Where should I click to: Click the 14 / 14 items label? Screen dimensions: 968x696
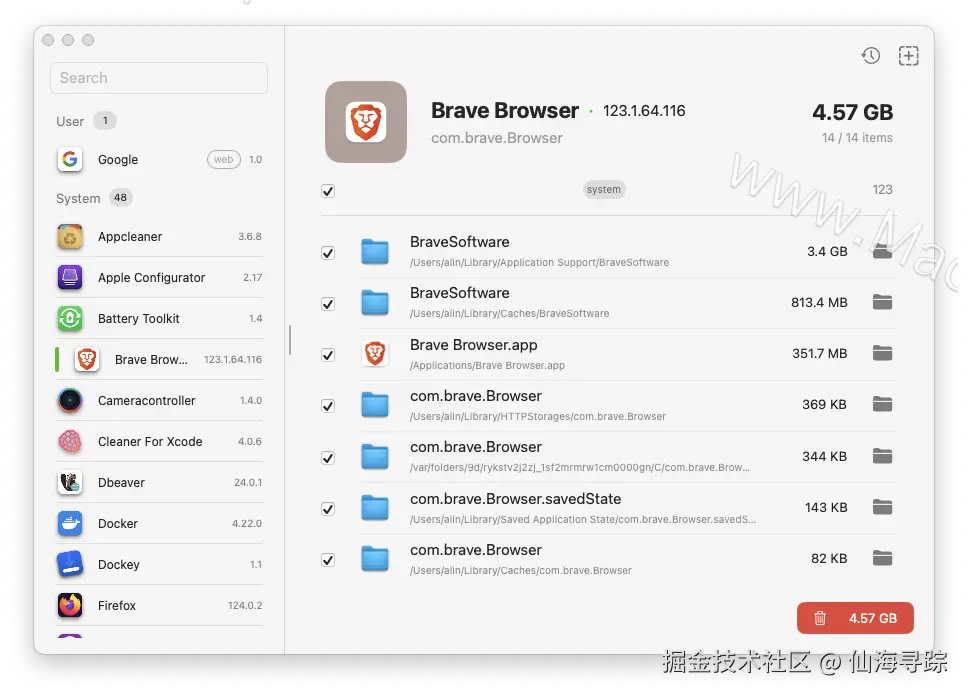pos(857,138)
